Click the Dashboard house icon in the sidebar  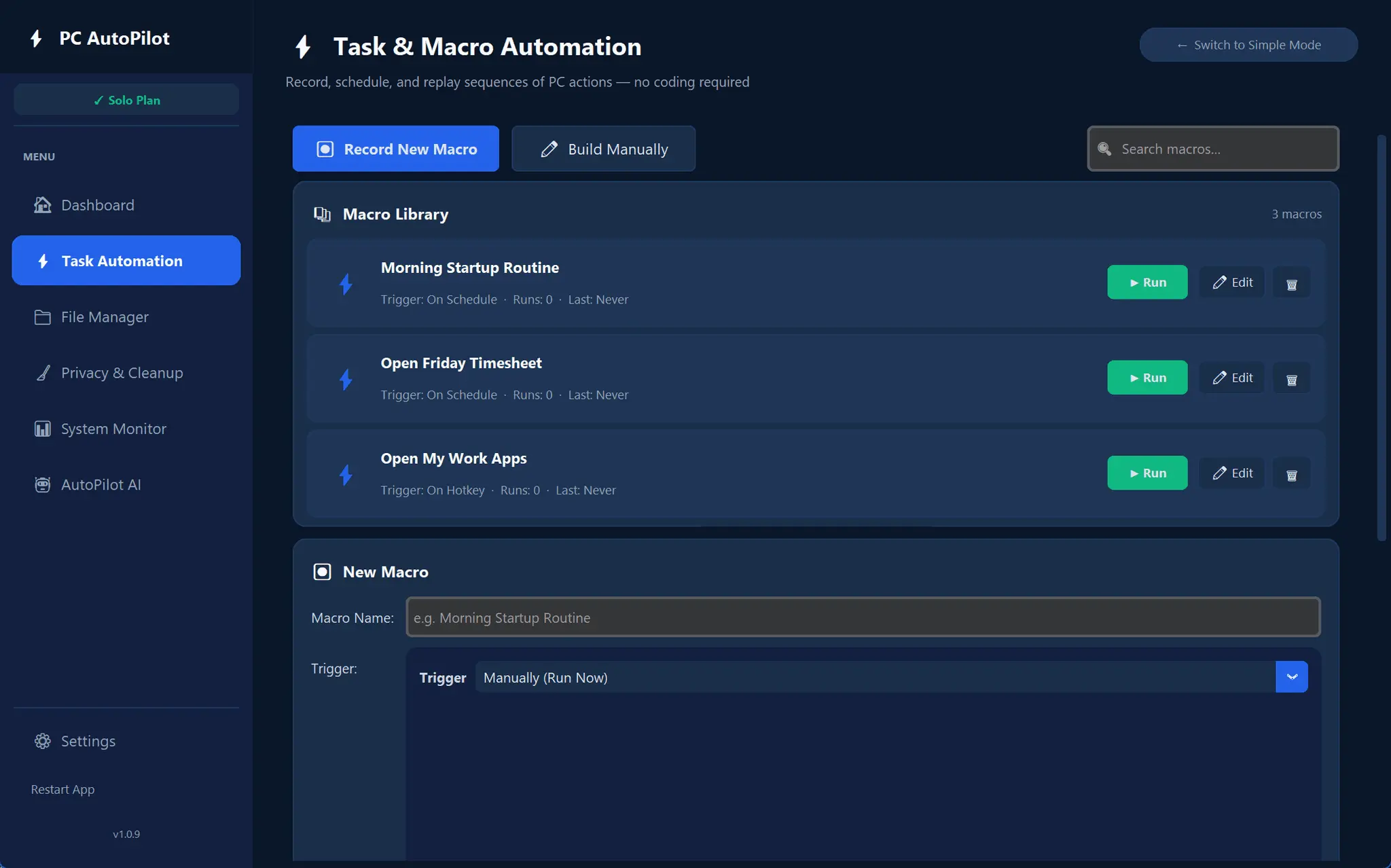43,204
